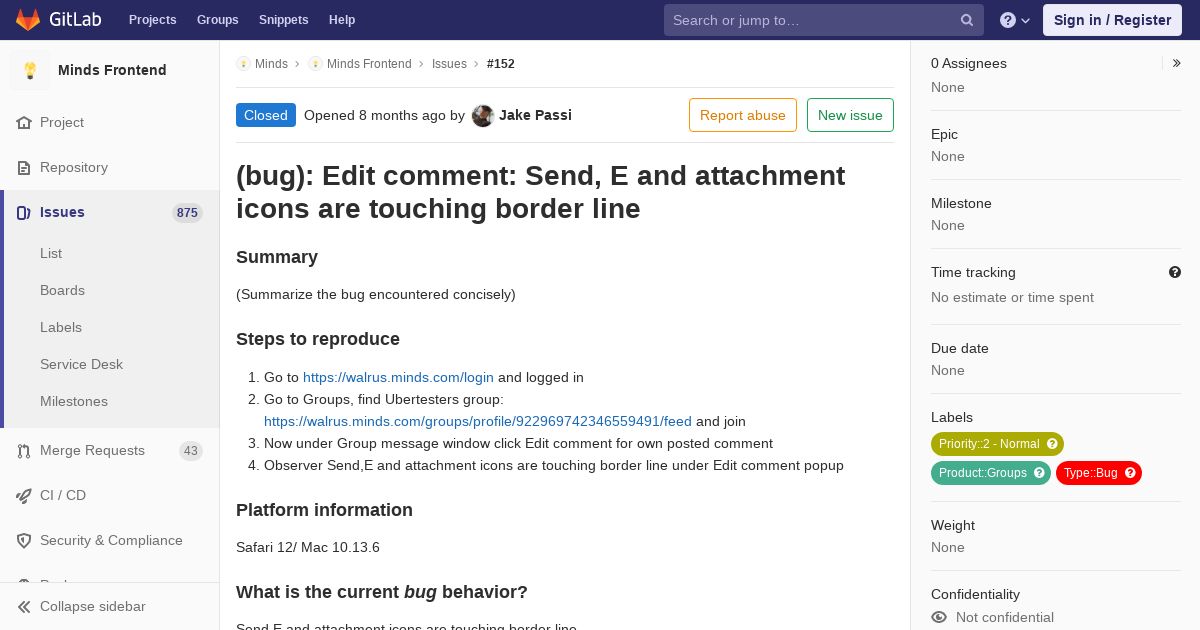
Task: Click the Issues breadcrumb link
Action: [x=449, y=64]
